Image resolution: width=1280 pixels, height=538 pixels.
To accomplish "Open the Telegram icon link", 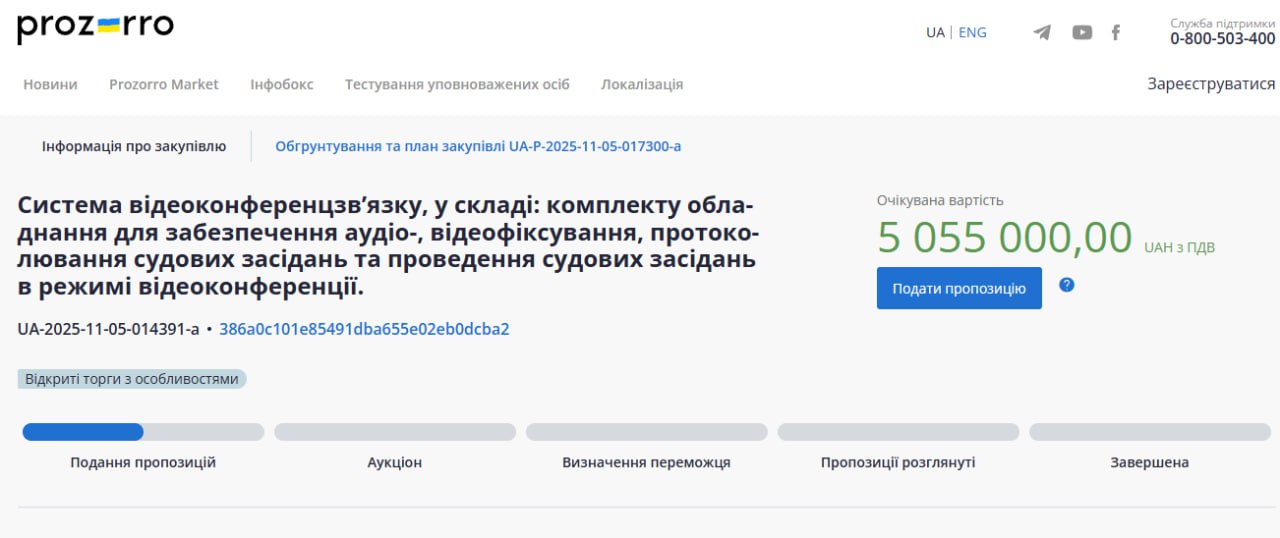I will pos(1042,32).
